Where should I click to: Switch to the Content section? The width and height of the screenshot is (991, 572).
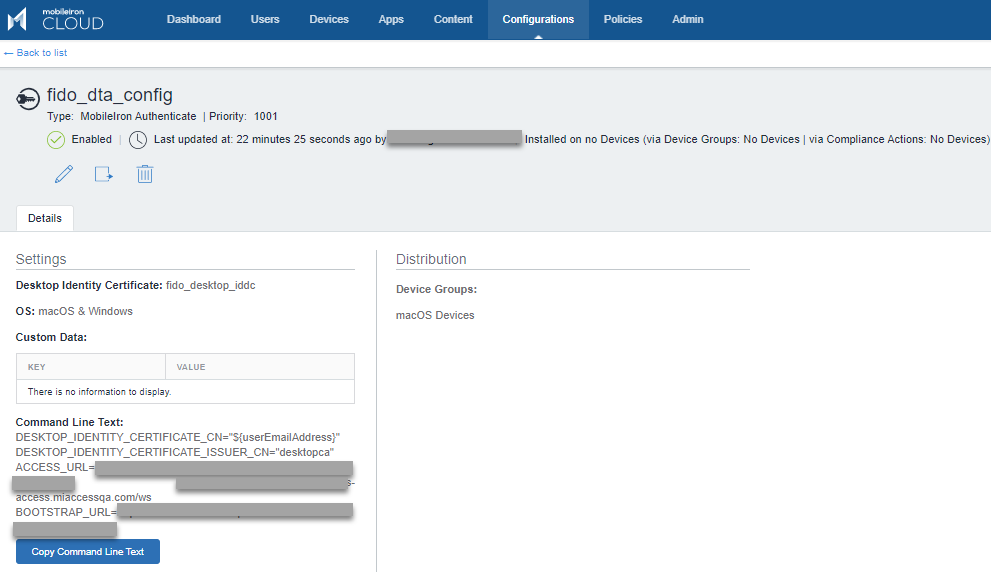pyautogui.click(x=453, y=20)
